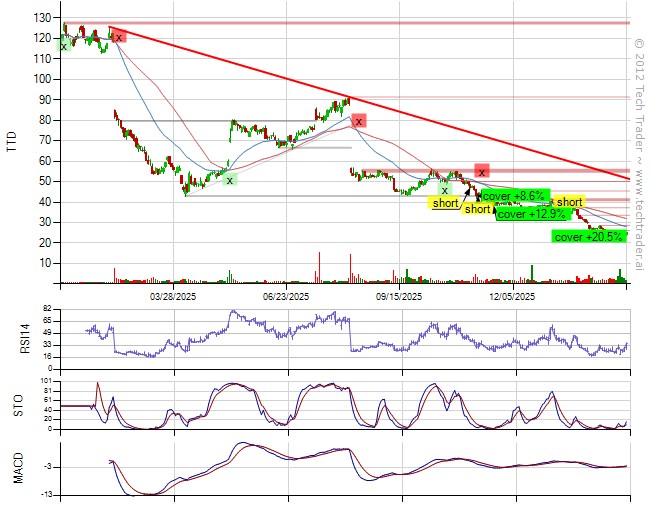Click the cover +12.9% label
This screenshot has height=514, width=657.
[x=533, y=214]
